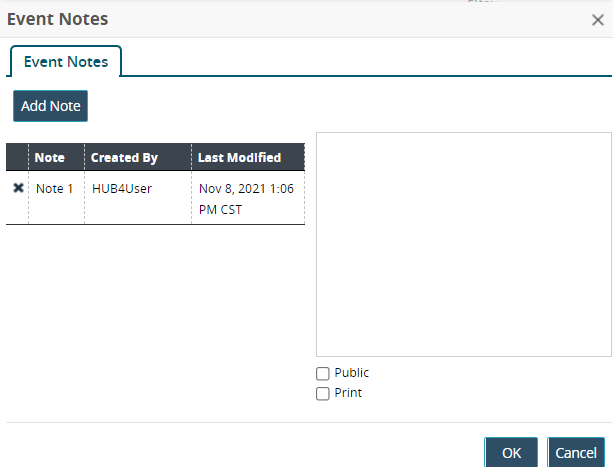Click the Print label text

(348, 393)
